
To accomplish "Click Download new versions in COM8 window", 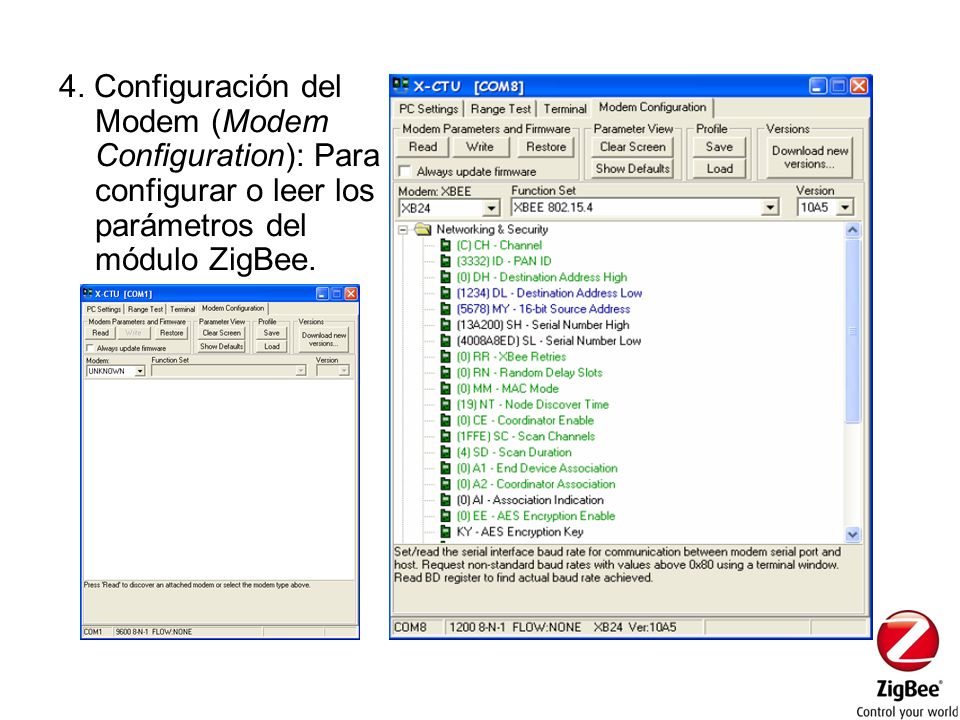I will [x=810, y=157].
